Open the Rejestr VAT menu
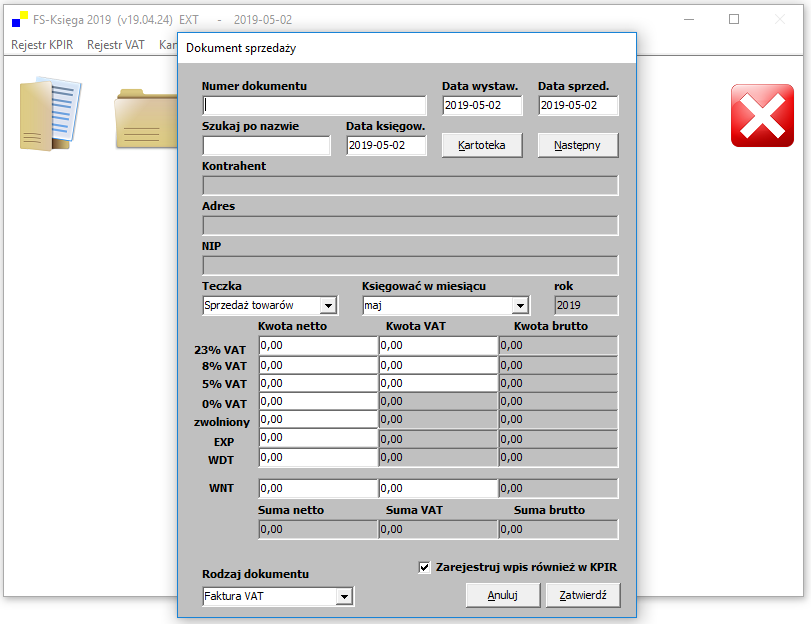The width and height of the screenshot is (811, 624). point(115,45)
